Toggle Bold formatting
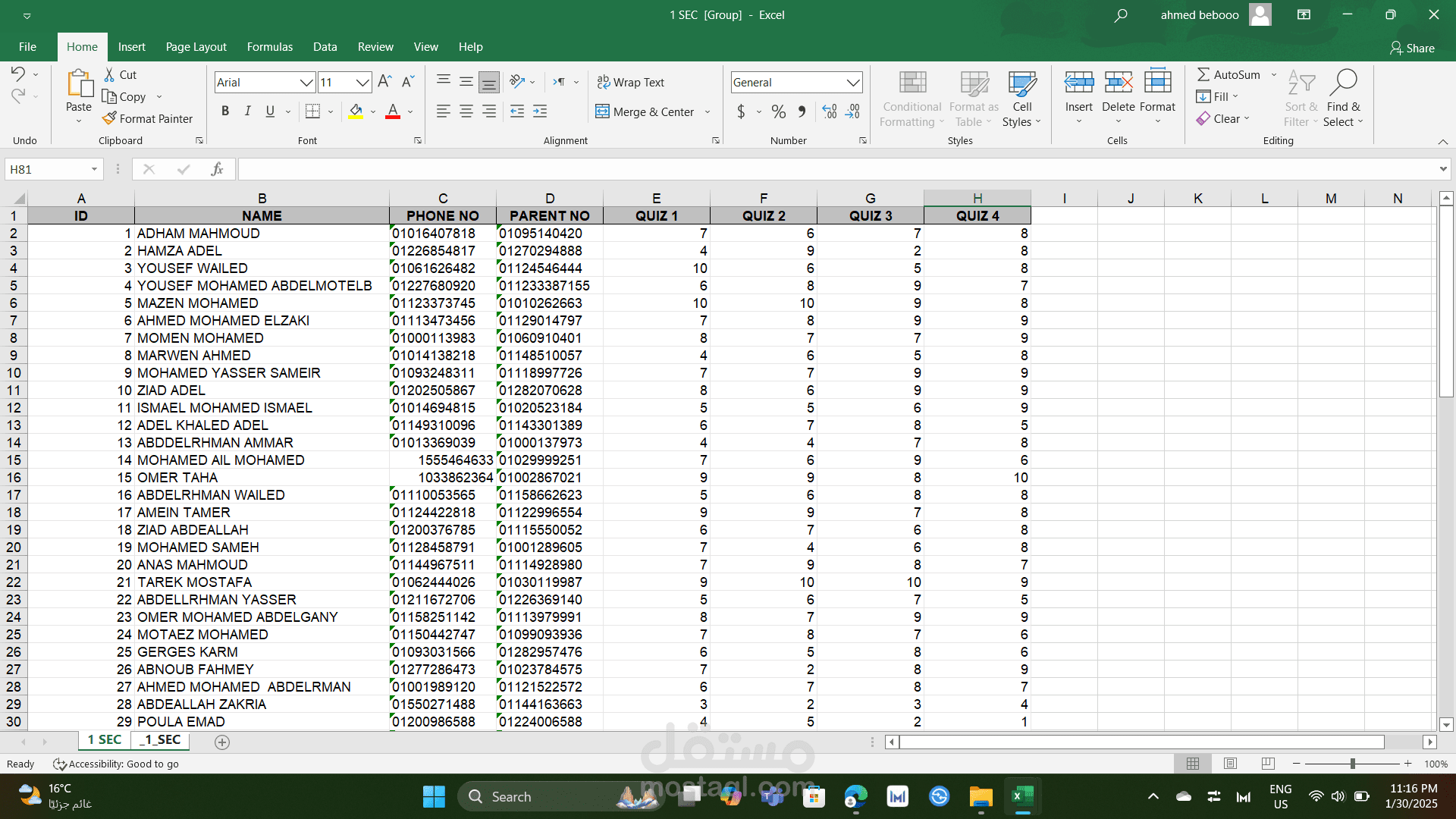Viewport: 1456px width, 819px height. tap(225, 111)
